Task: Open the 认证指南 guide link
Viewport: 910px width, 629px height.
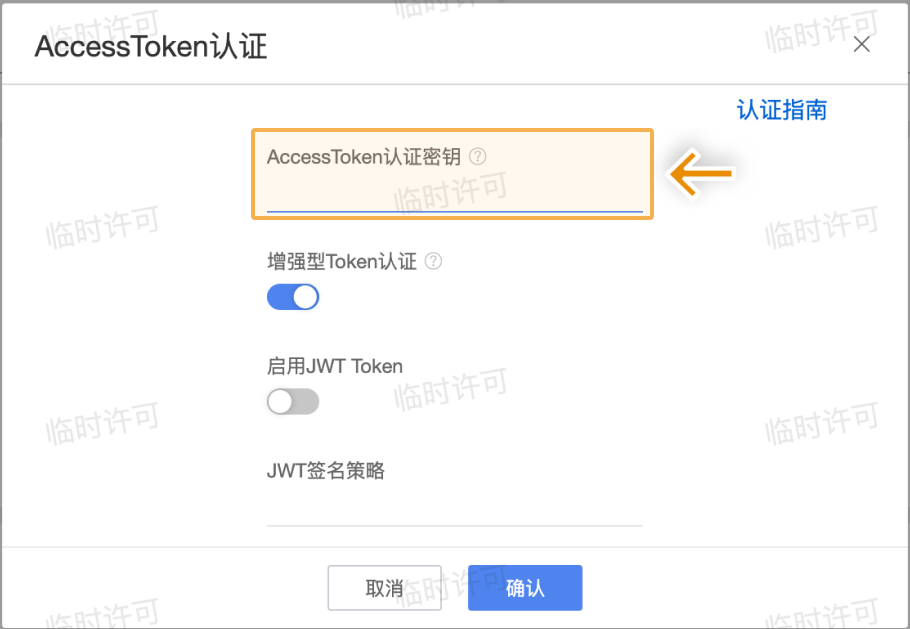Action: [x=781, y=110]
